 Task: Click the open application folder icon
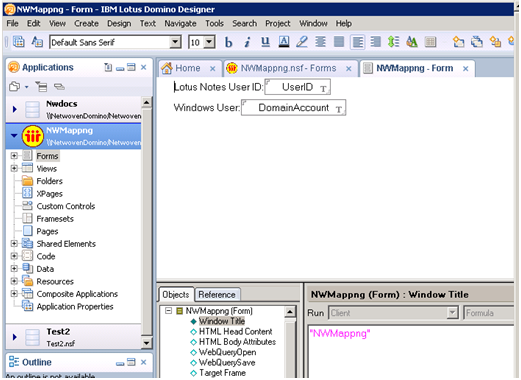coord(15,87)
